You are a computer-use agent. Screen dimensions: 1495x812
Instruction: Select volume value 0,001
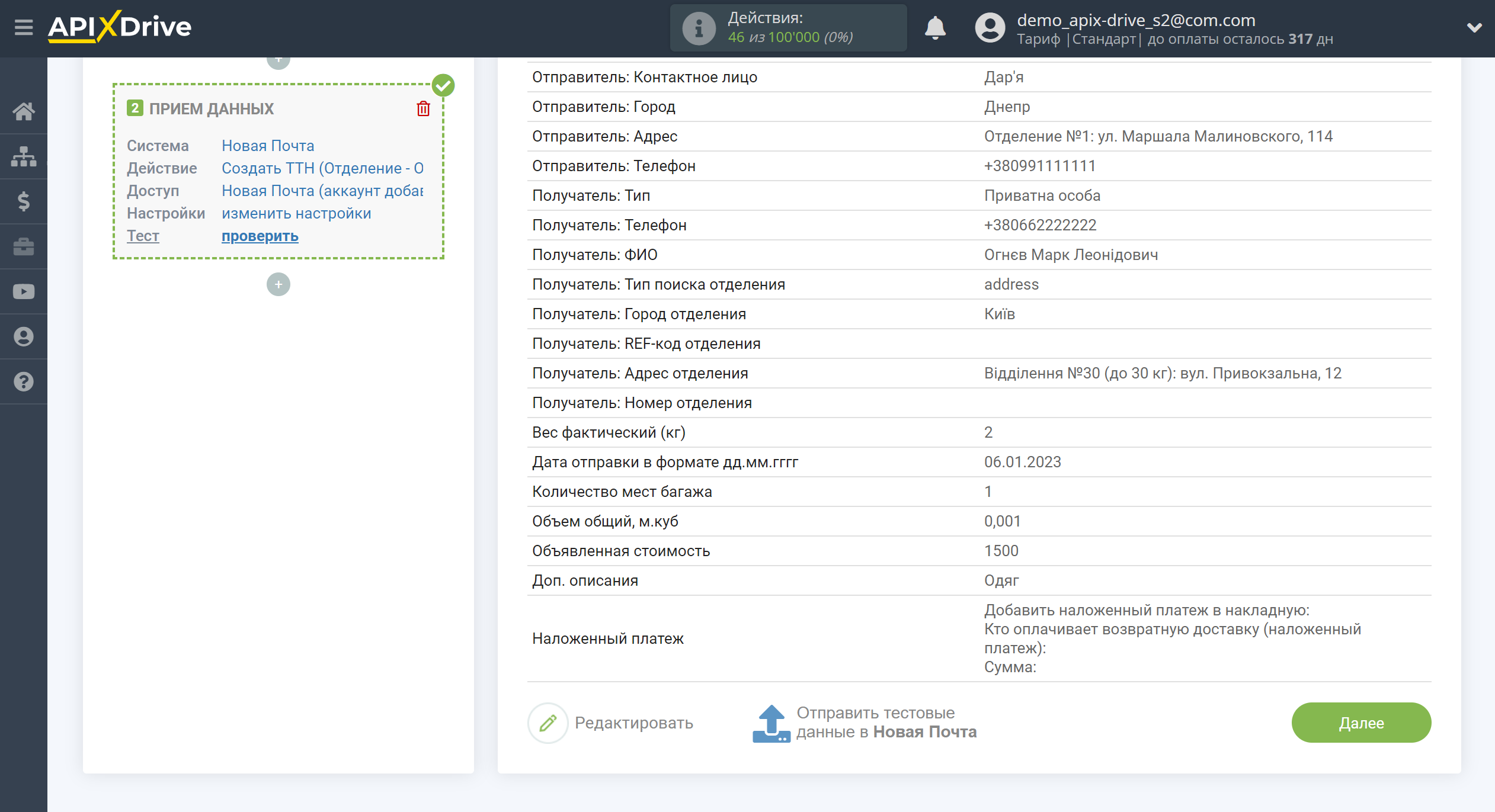click(x=1003, y=521)
